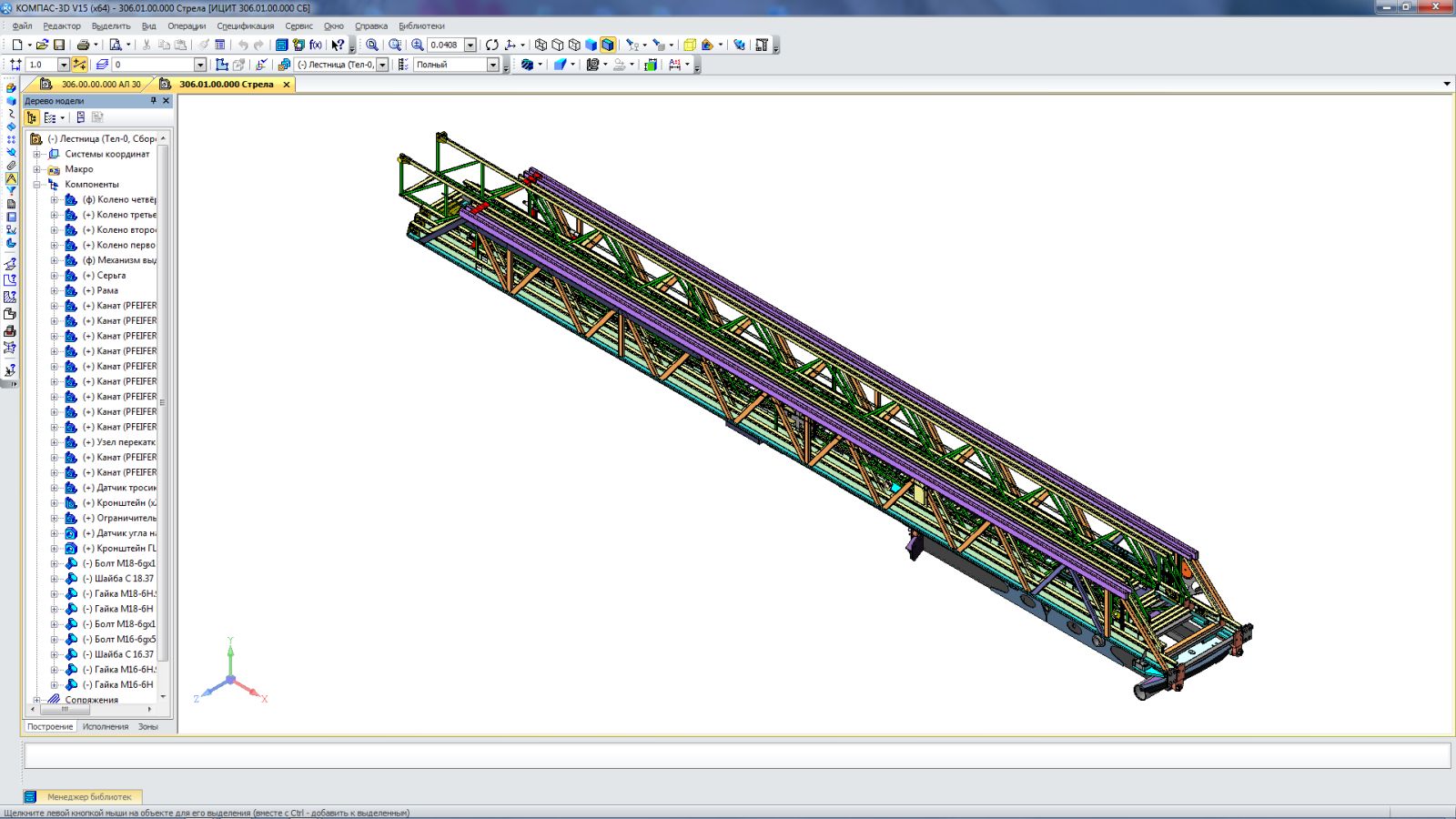Click the Rotate view icon

(492, 45)
